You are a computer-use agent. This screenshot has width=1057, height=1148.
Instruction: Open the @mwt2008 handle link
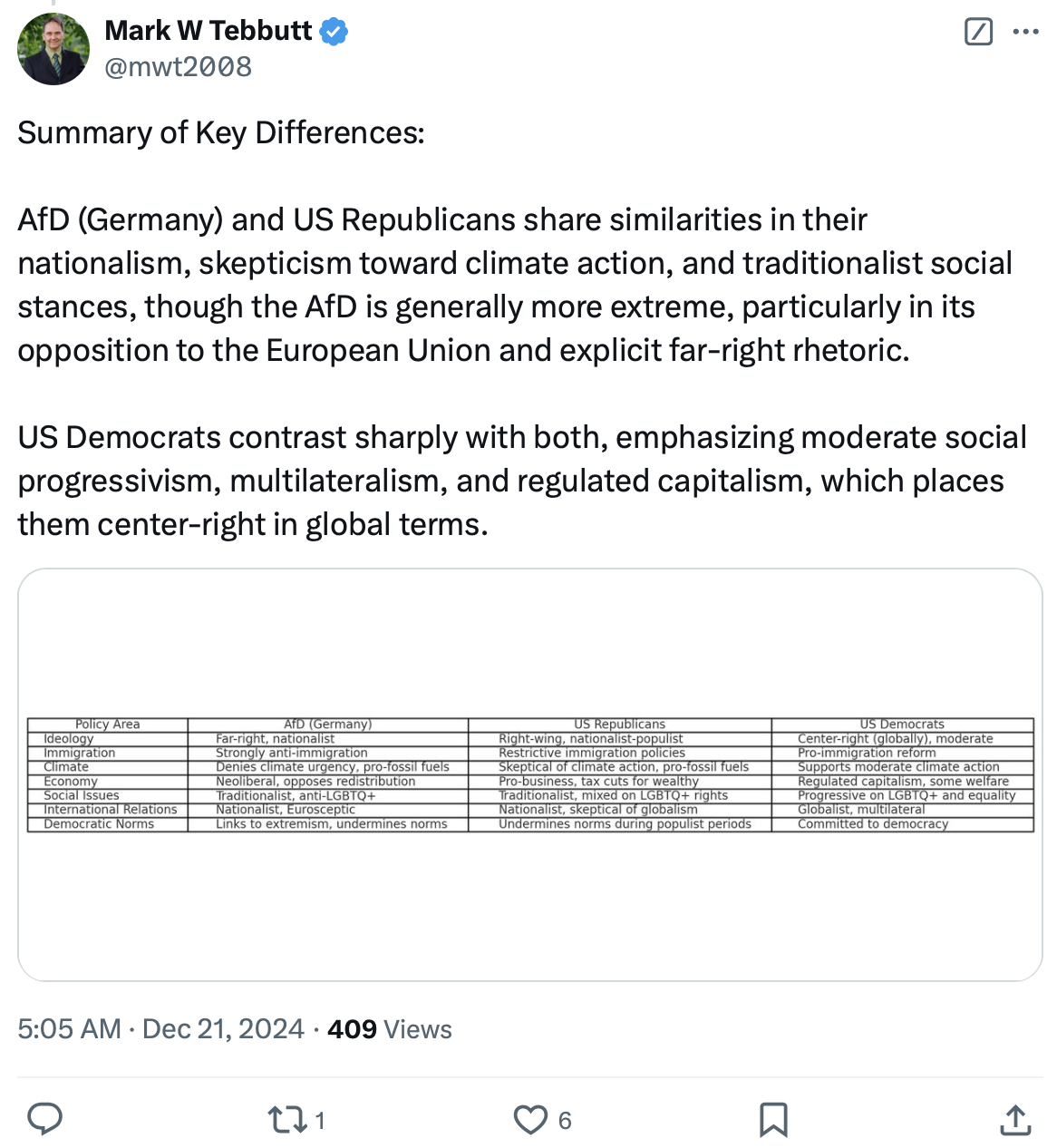tap(179, 67)
